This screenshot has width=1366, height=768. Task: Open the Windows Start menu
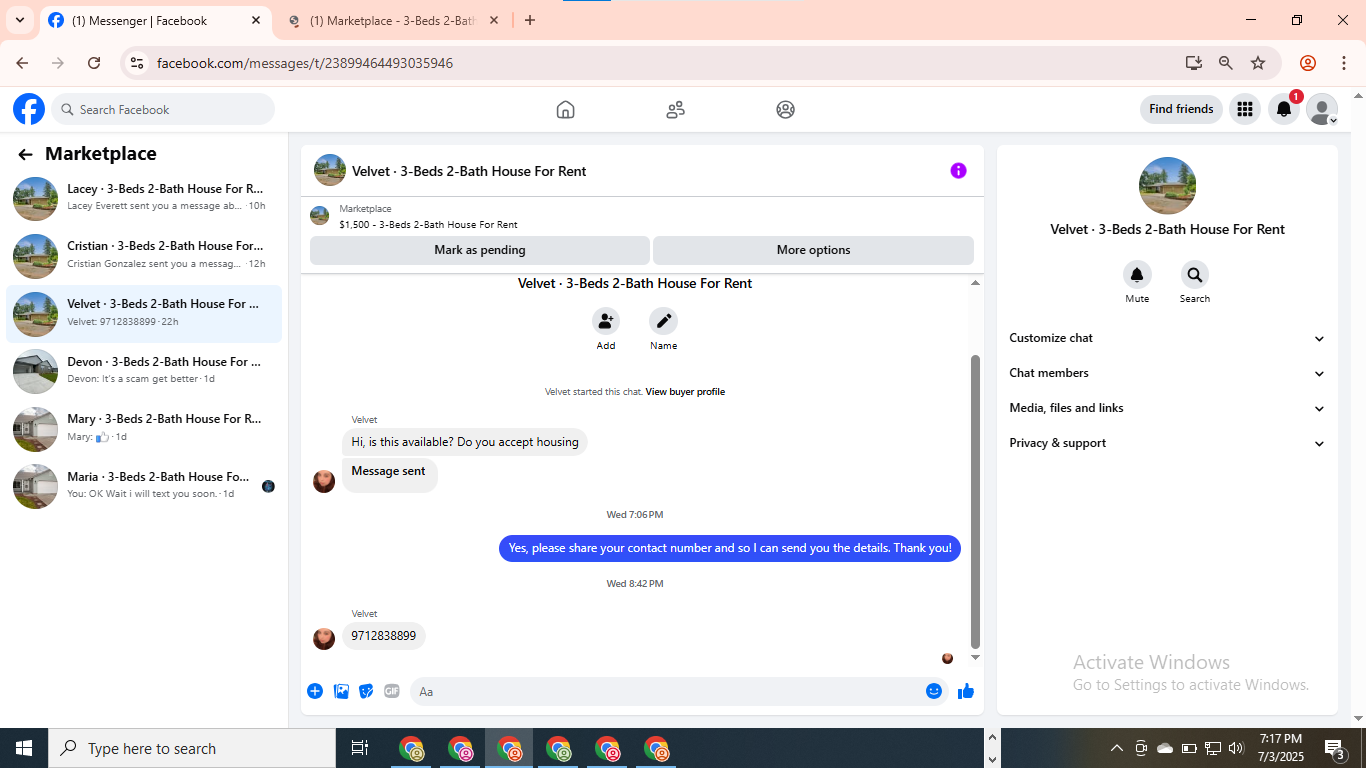click(x=24, y=748)
